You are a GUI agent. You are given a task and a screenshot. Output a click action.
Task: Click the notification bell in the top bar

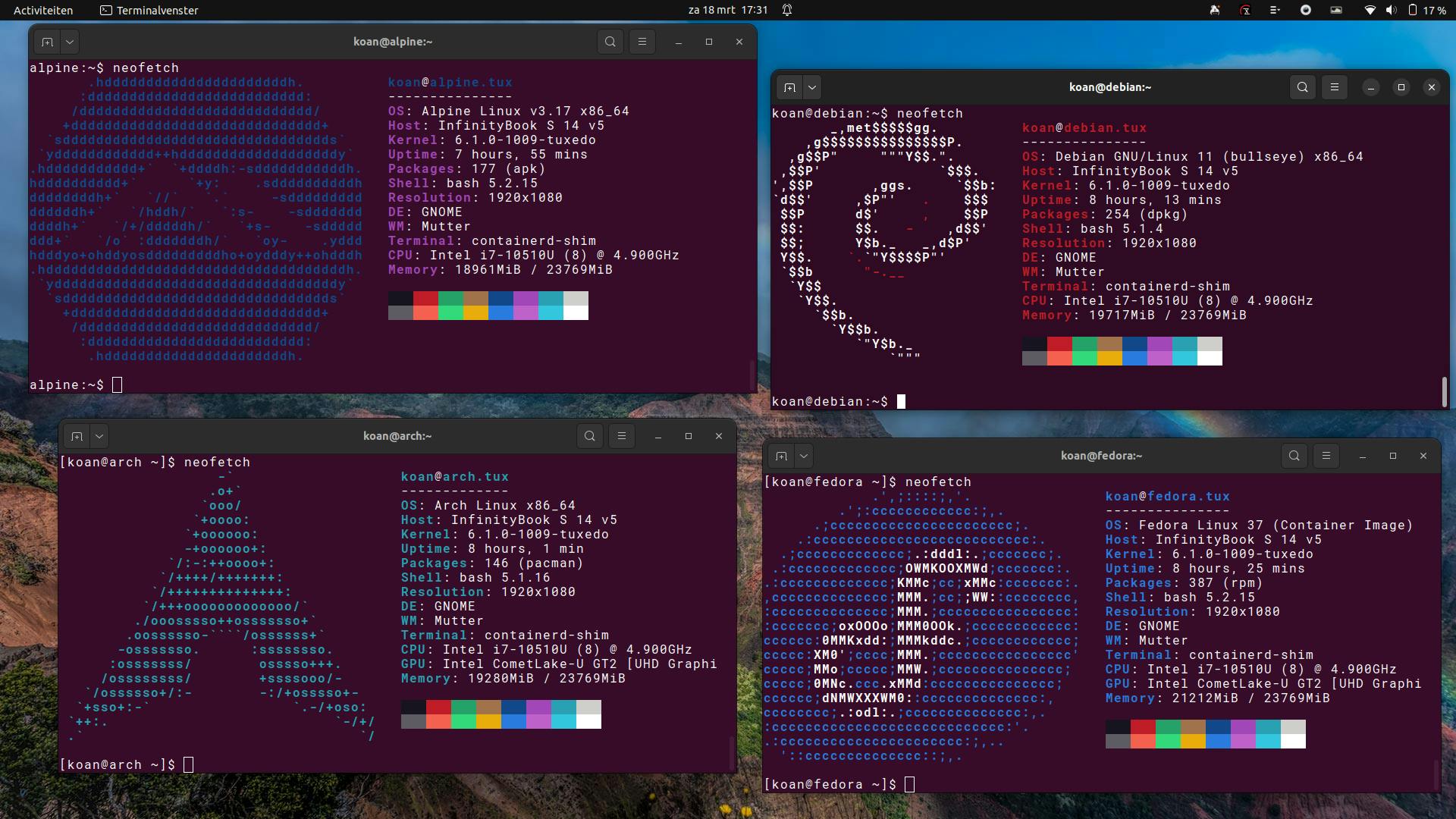point(787,10)
